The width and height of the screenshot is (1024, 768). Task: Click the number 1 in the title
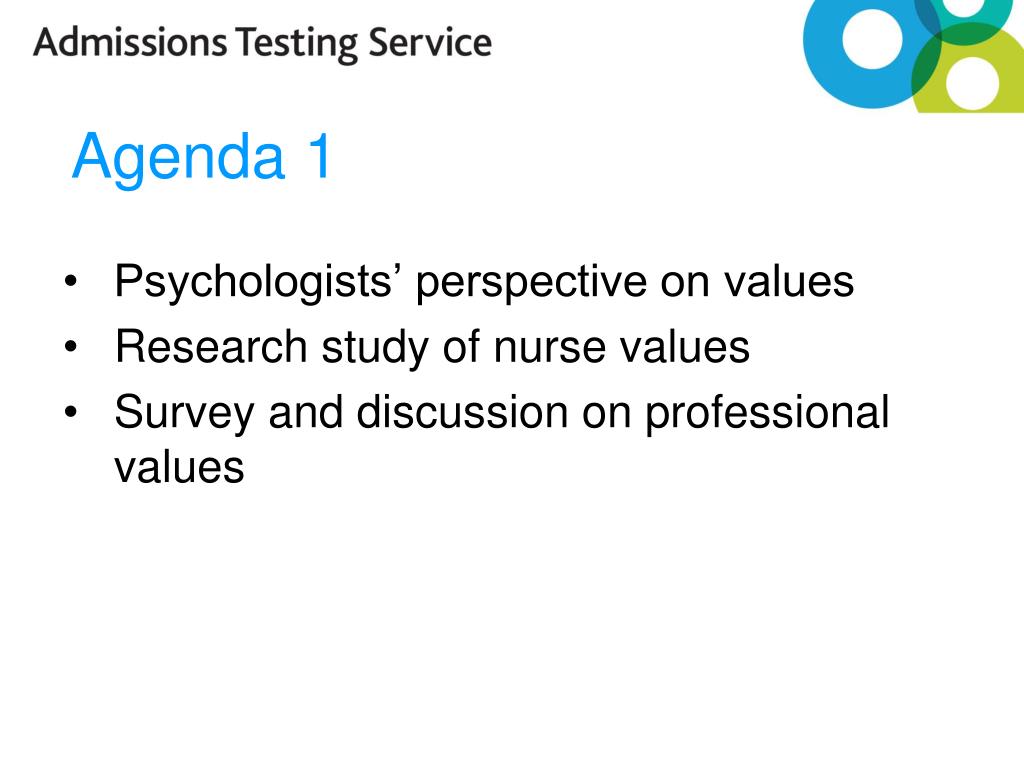click(320, 155)
